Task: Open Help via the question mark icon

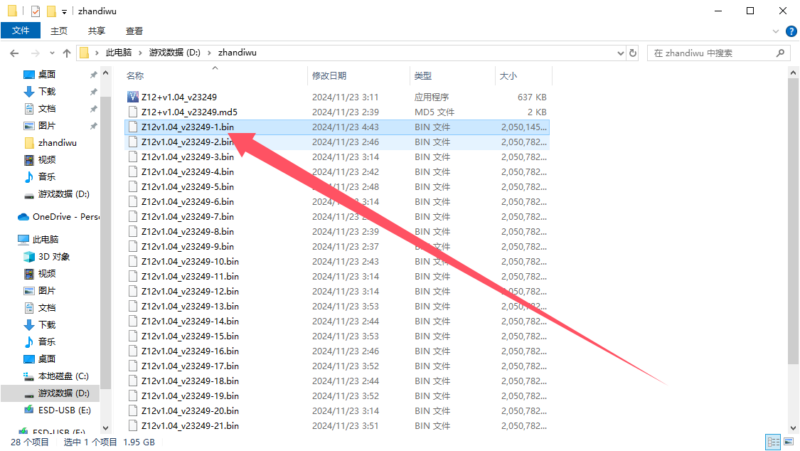Action: pos(789,31)
